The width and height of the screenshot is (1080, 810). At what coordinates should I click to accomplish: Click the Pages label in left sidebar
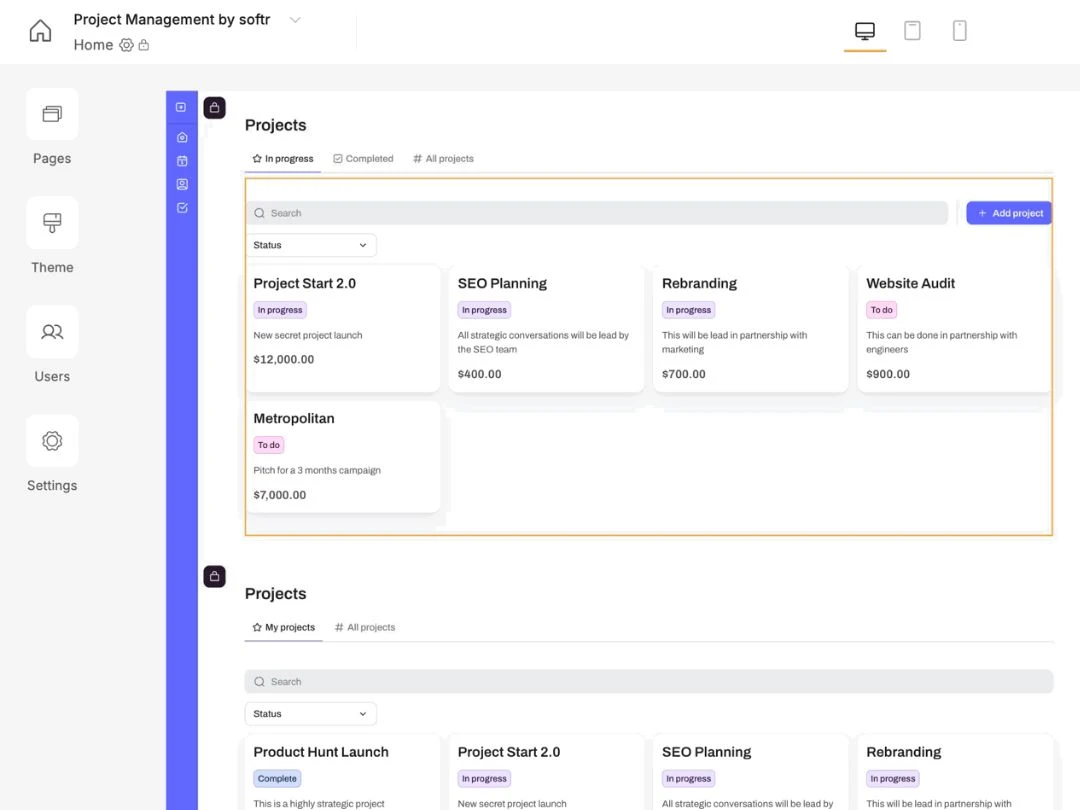tap(52, 158)
